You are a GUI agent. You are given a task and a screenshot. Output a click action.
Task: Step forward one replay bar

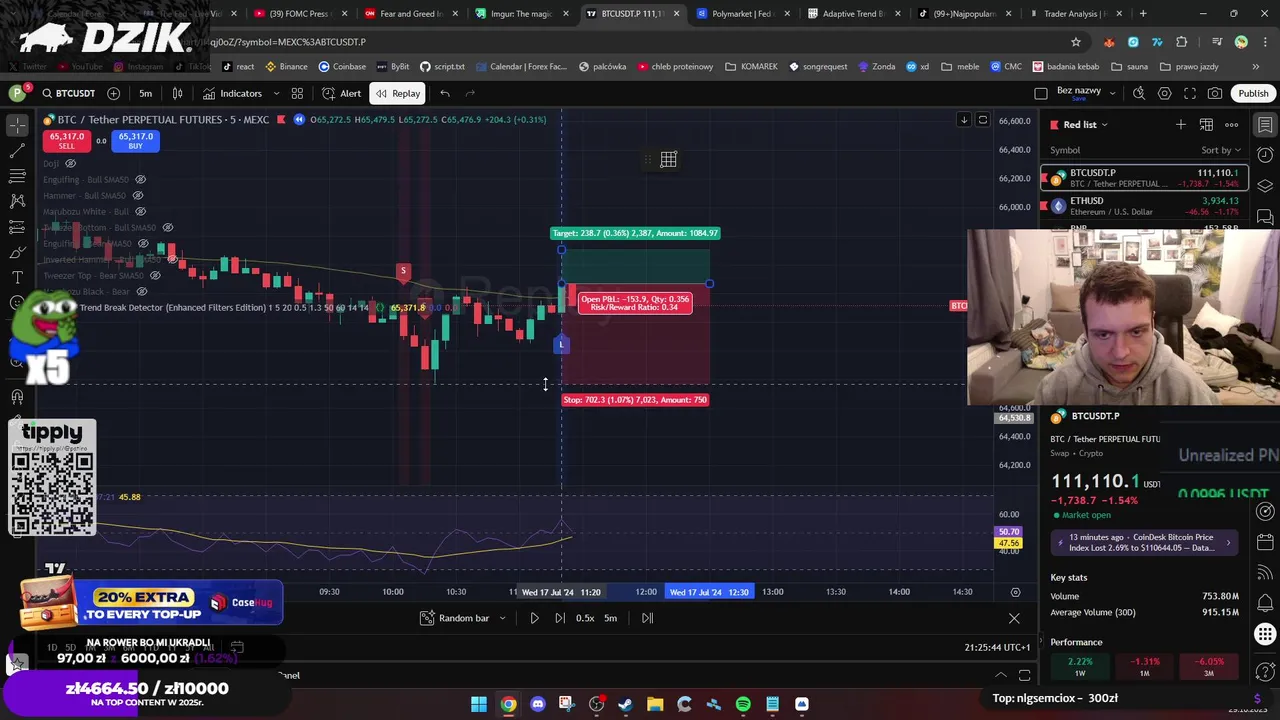(x=559, y=618)
